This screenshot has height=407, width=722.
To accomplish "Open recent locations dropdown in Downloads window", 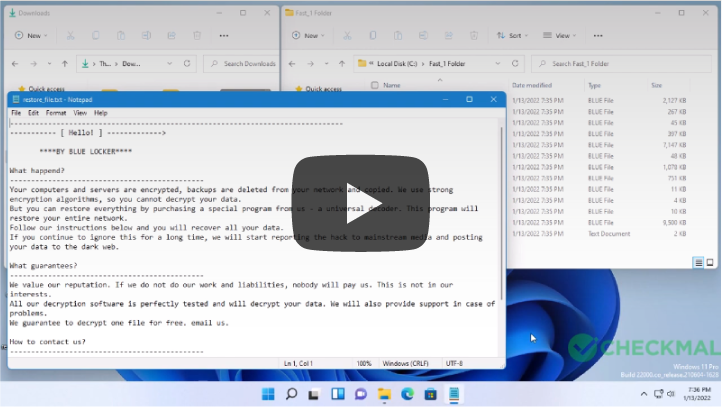I will point(49,64).
